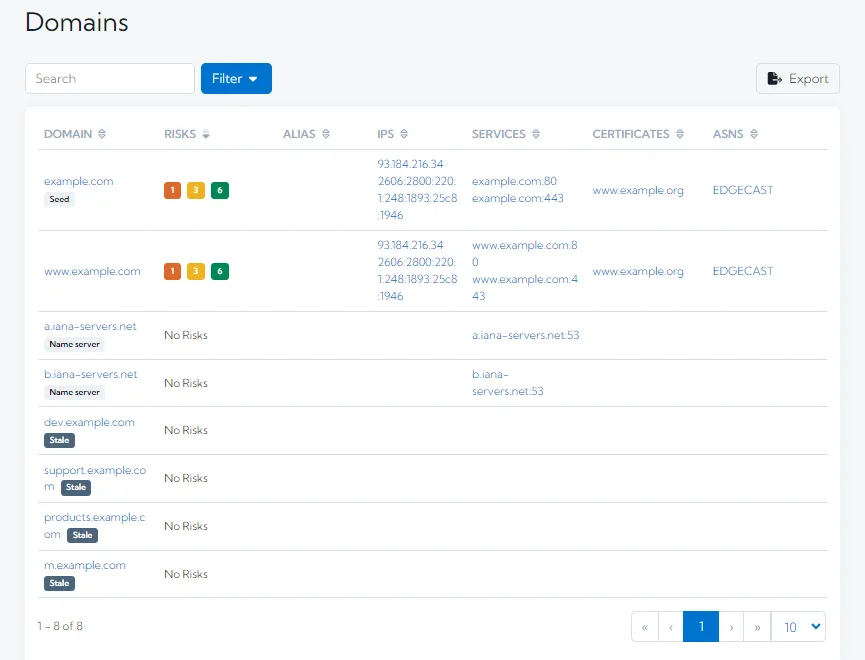The width and height of the screenshot is (865, 660).
Task: Open the m.example.com domain
Action: [x=85, y=565]
